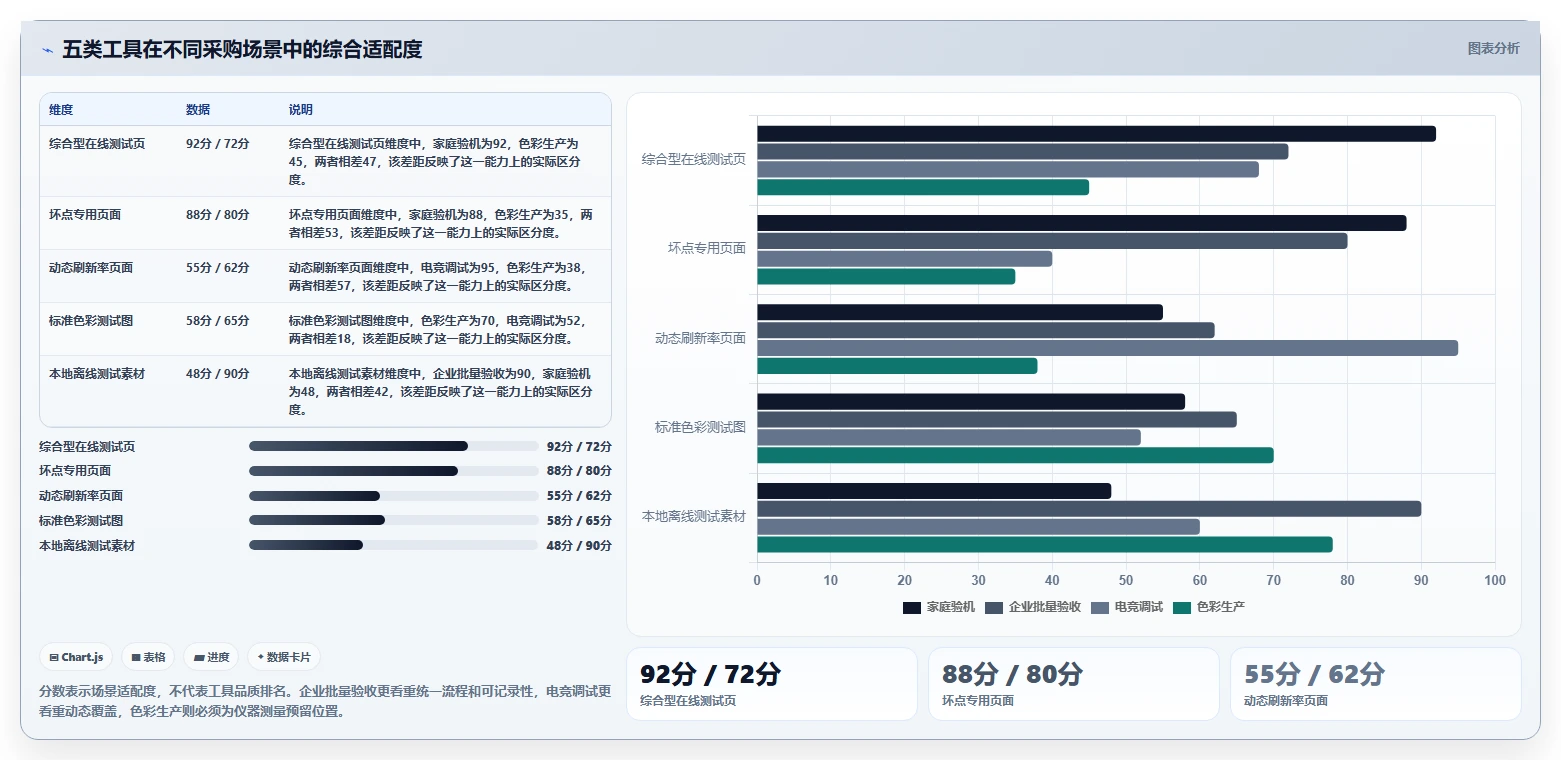Click the 本地离线测试素材 progress bar
The image size is (1561, 760).
(x=394, y=545)
